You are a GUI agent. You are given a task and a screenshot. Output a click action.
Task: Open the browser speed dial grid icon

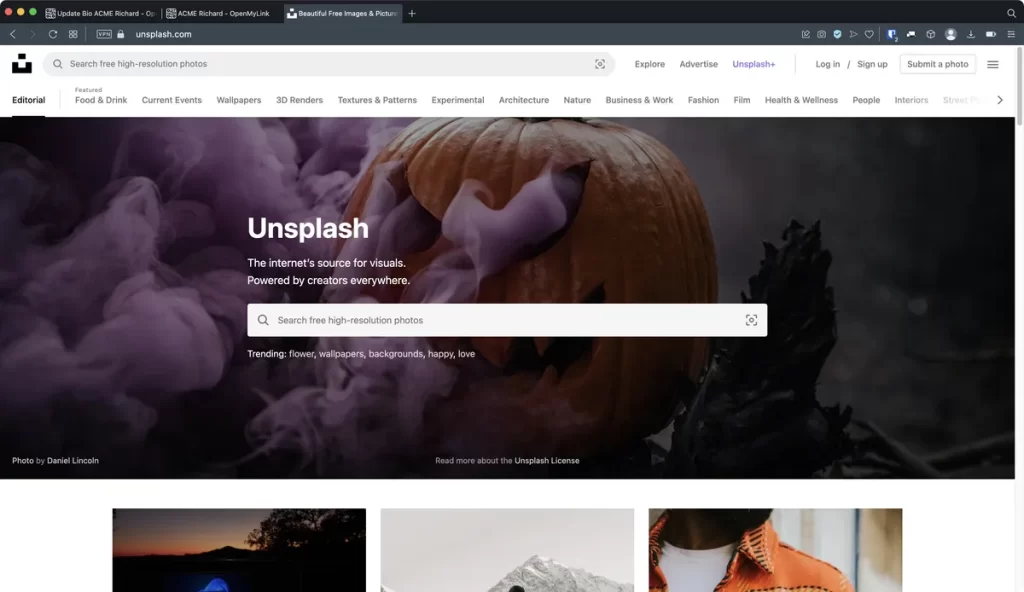coord(73,34)
